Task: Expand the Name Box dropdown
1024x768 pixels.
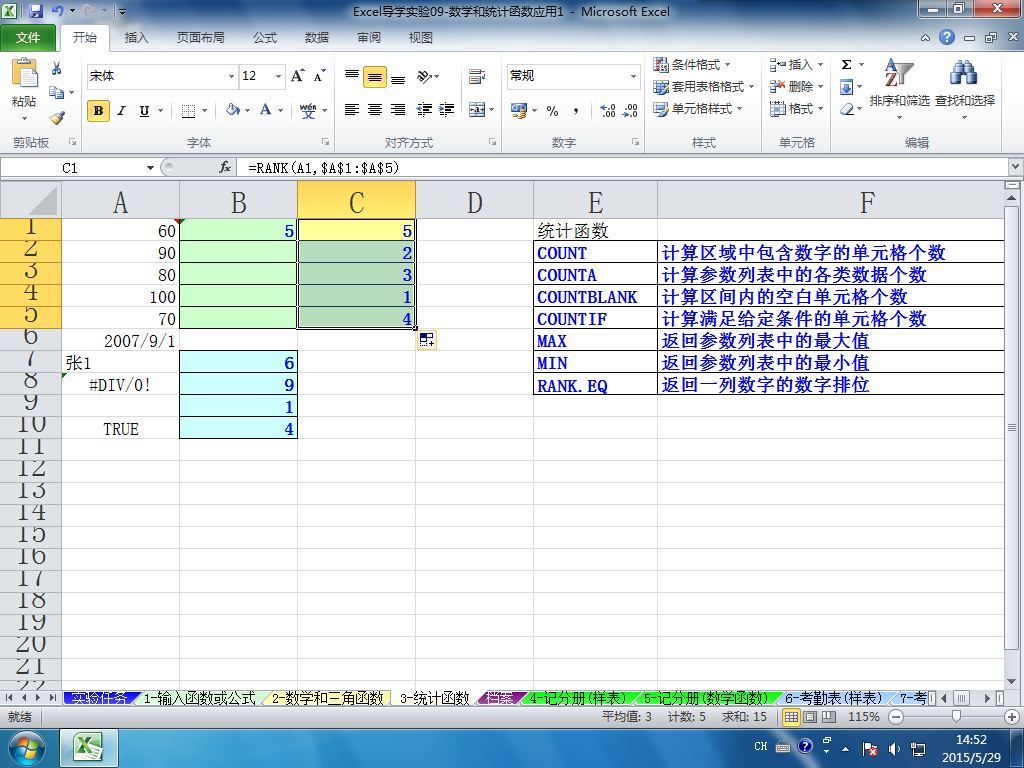Action: [x=150, y=168]
